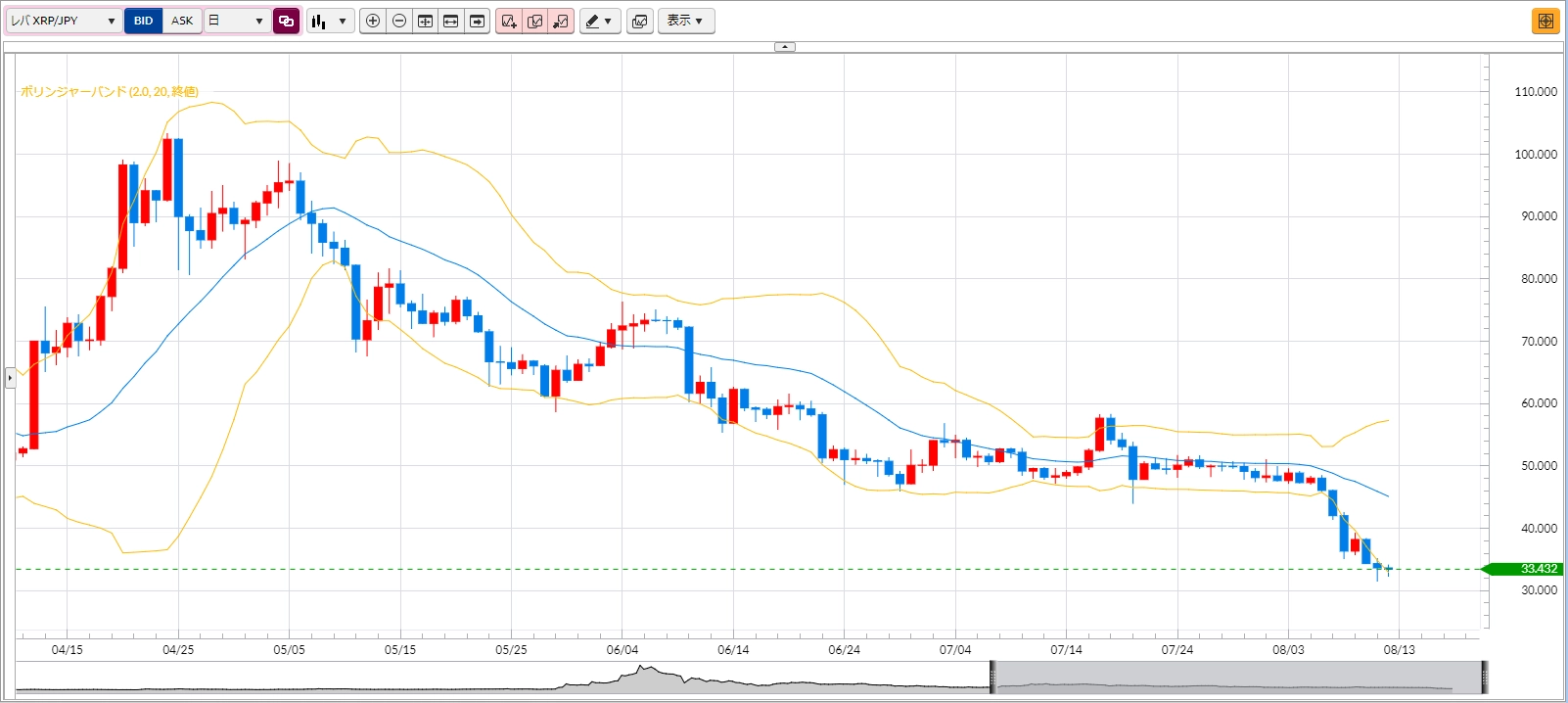Image resolution: width=1568 pixels, height=703 pixels.
Task: Collapse the toolbar using top center arrow
Action: (x=785, y=46)
